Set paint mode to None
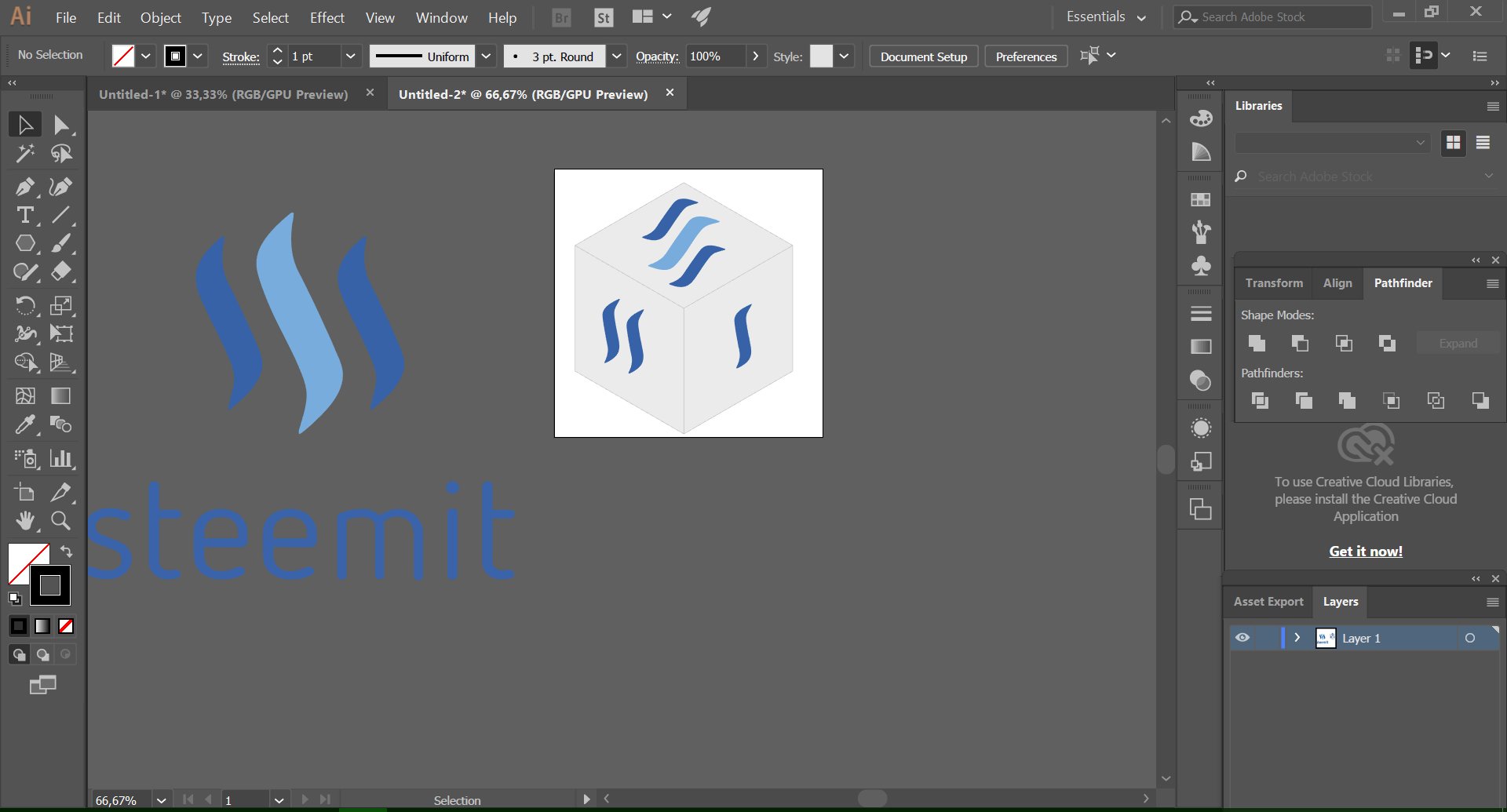Image resolution: width=1507 pixels, height=812 pixels. 66,626
